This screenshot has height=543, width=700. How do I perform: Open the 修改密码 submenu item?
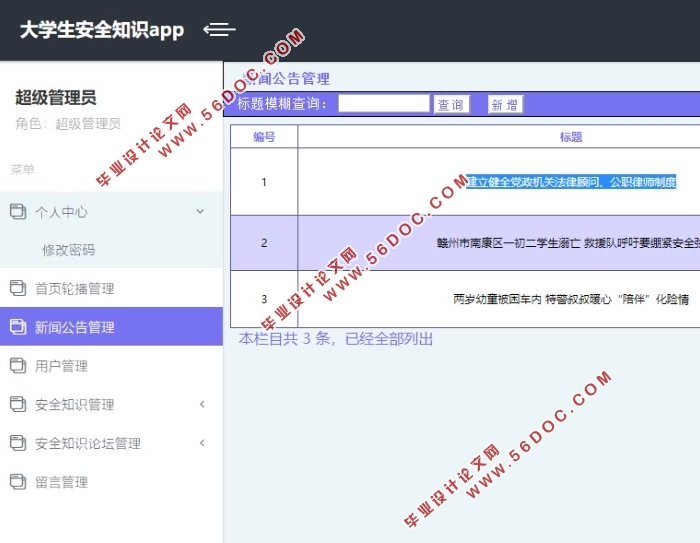pyautogui.click(x=69, y=250)
